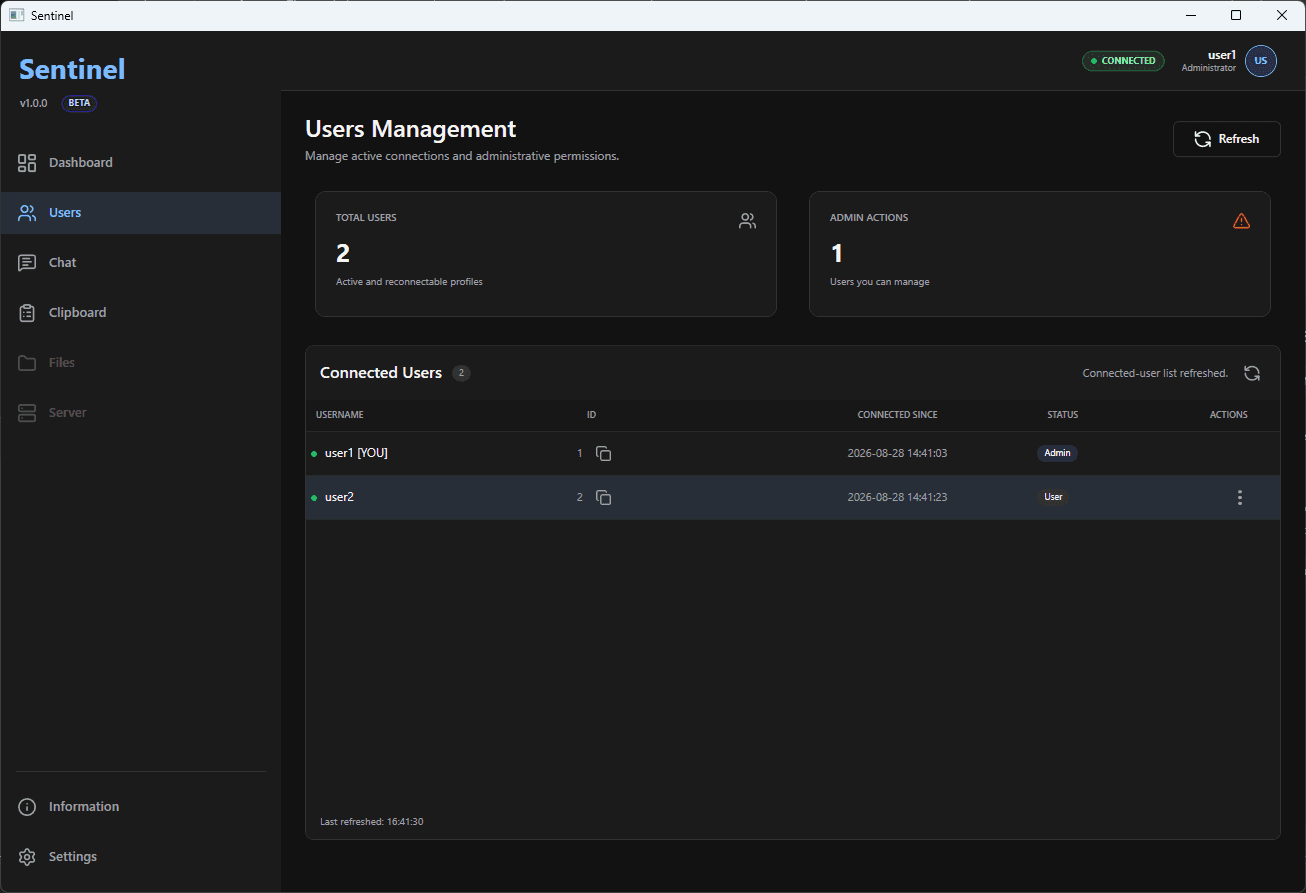This screenshot has width=1306, height=893.
Task: Open the Dashboard page from sidebar
Action: pos(140,162)
